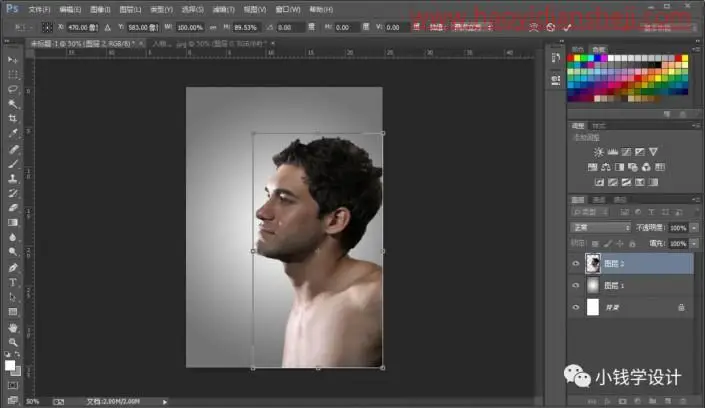Add a Black & White adjustment

pyautogui.click(x=620, y=167)
